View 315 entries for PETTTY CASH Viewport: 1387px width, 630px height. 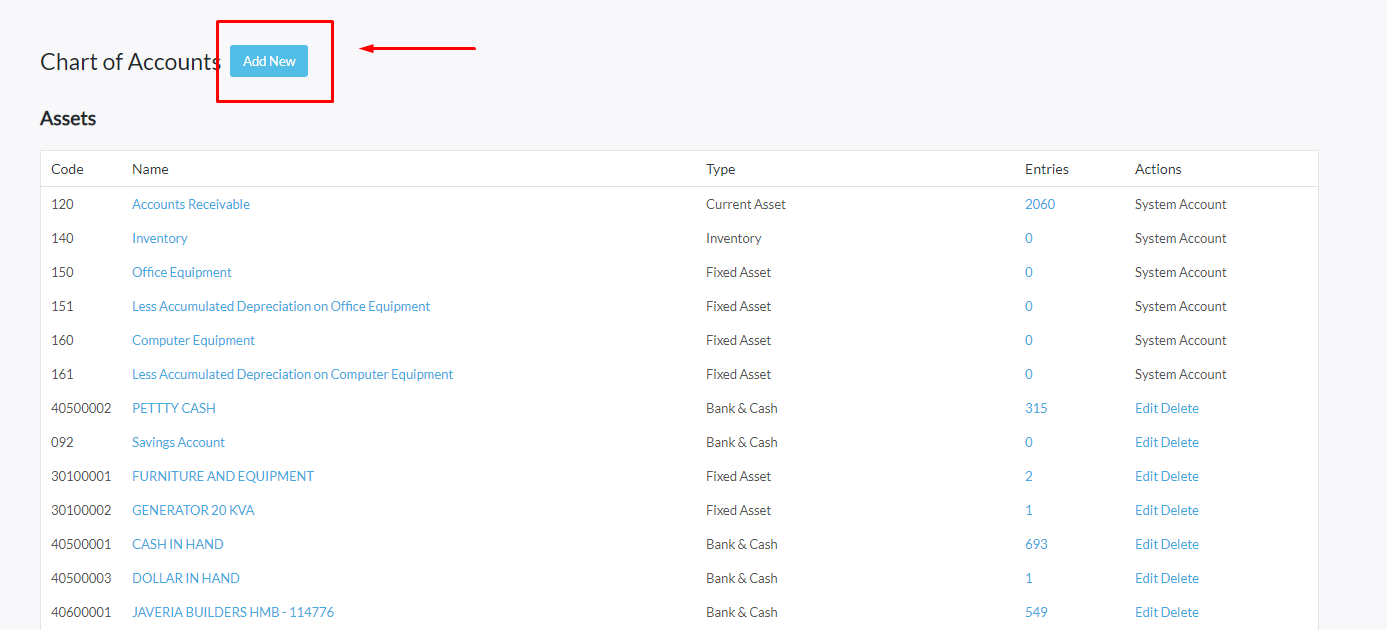coord(1036,408)
